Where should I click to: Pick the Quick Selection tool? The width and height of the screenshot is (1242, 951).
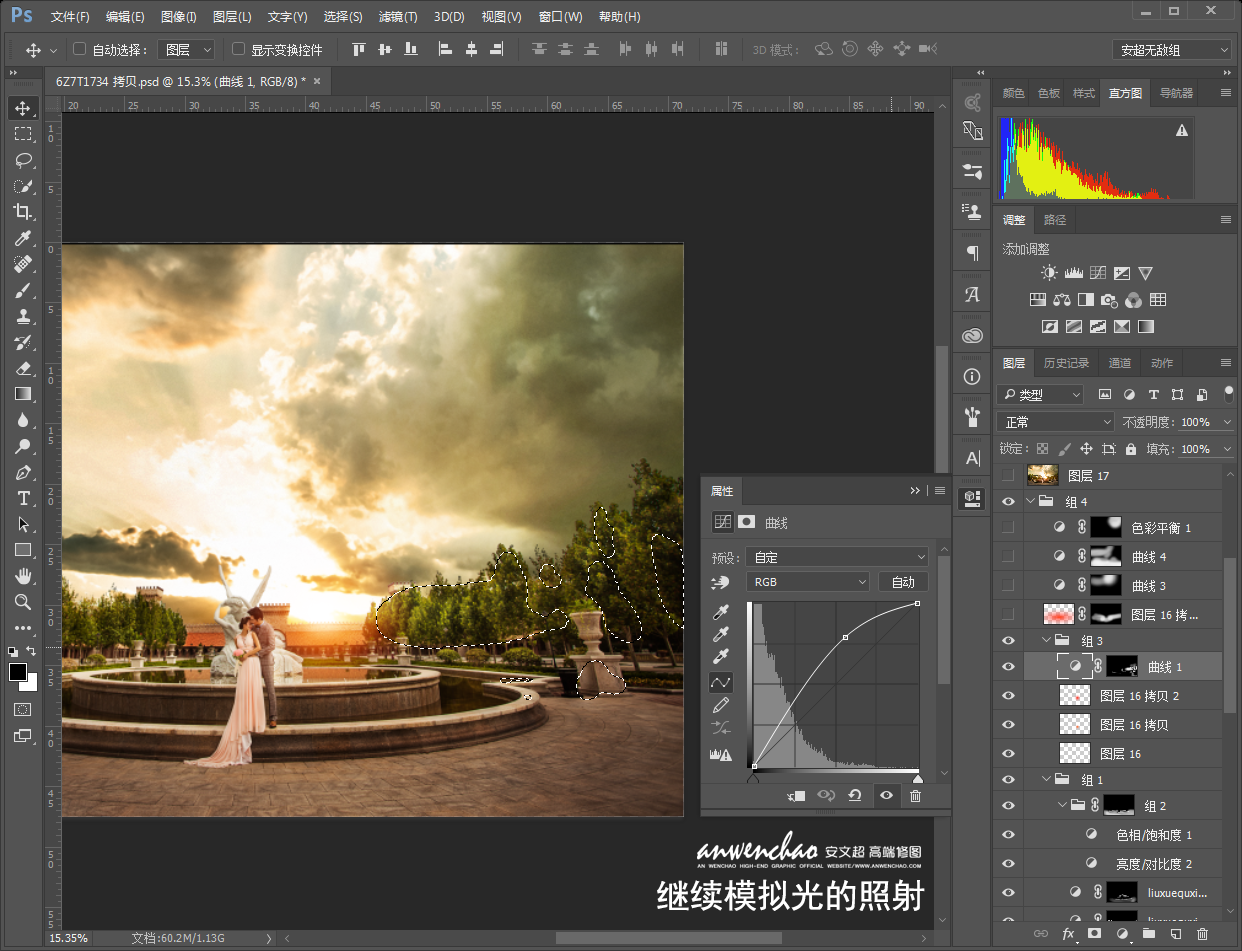pos(23,186)
